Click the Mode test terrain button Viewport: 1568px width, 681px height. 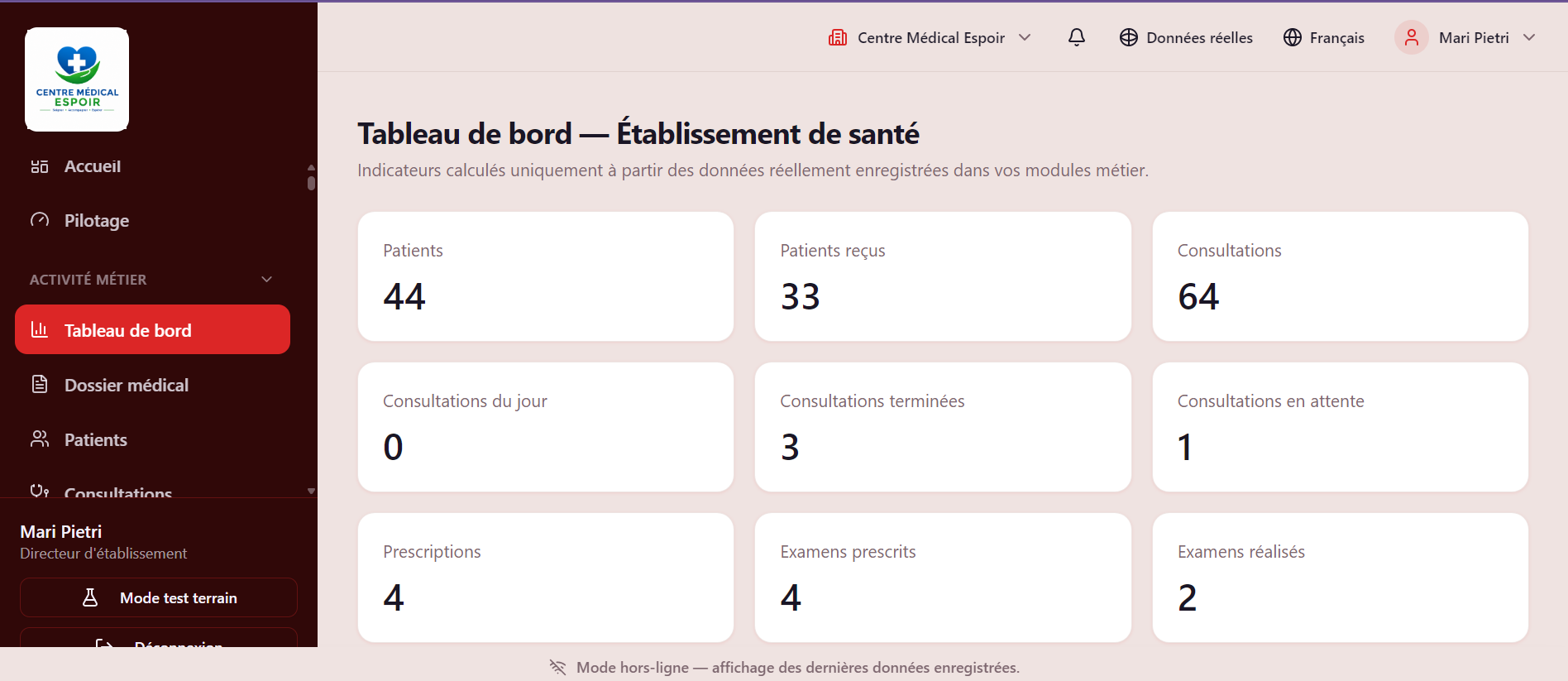[x=159, y=597]
